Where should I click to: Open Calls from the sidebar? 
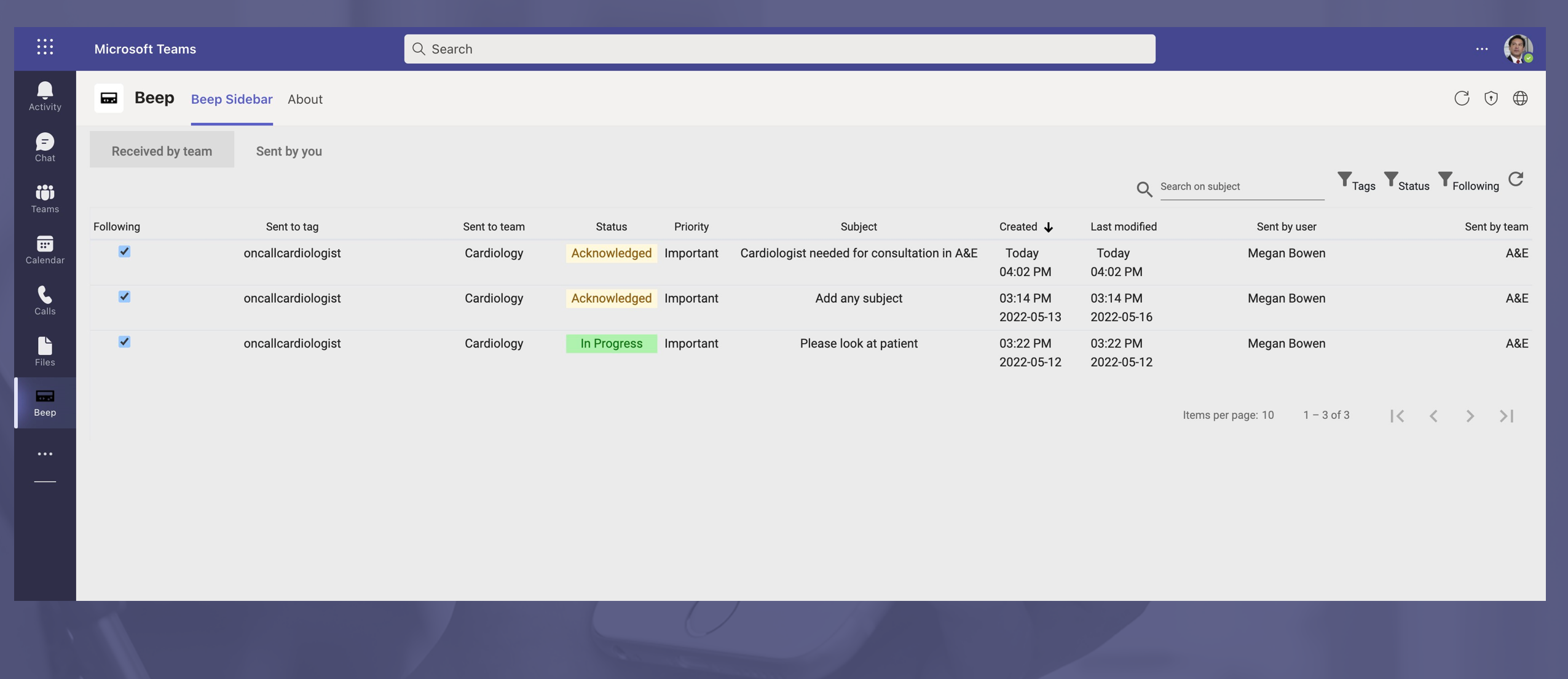click(45, 300)
